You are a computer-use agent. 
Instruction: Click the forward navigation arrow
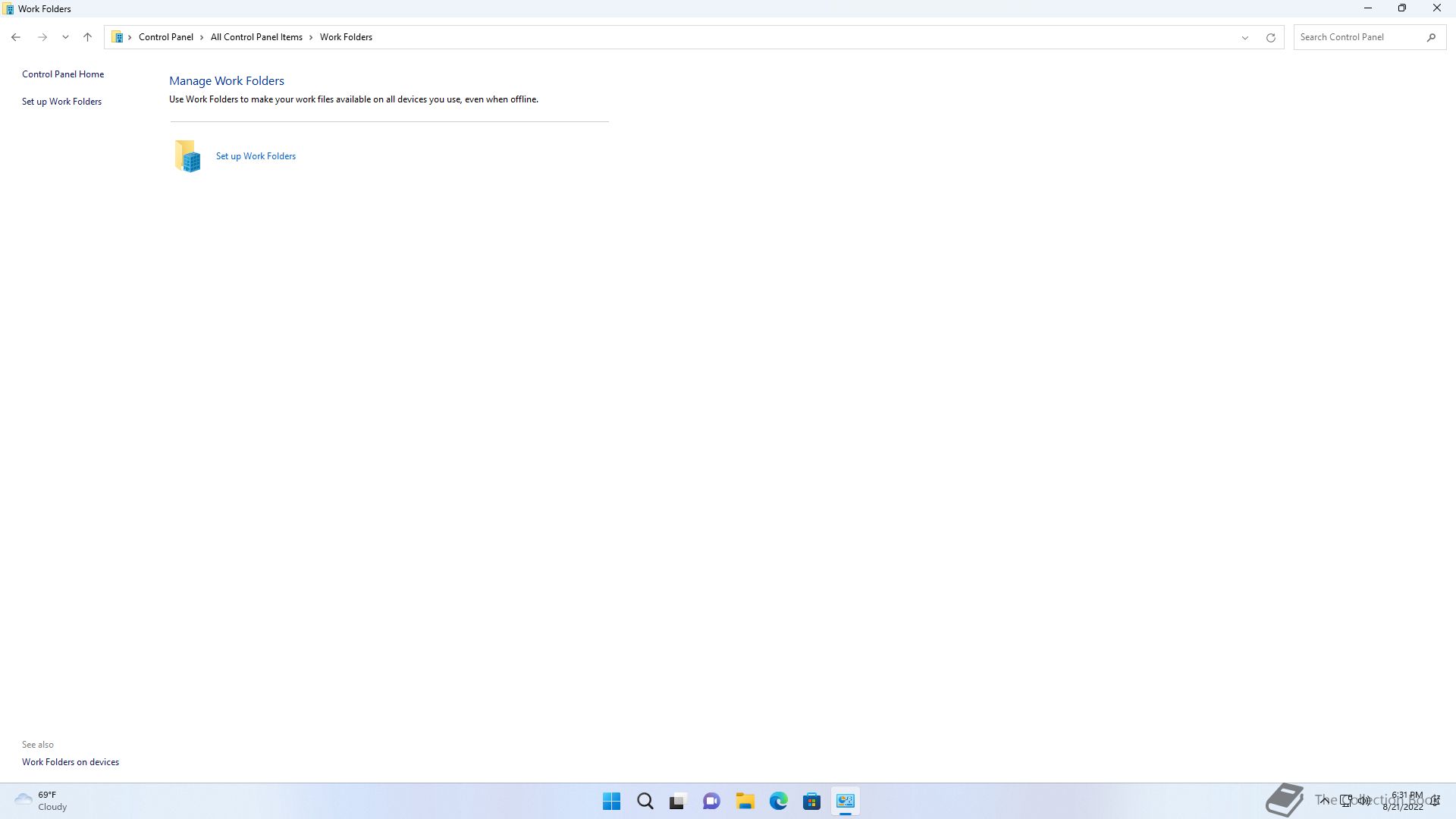tap(42, 37)
